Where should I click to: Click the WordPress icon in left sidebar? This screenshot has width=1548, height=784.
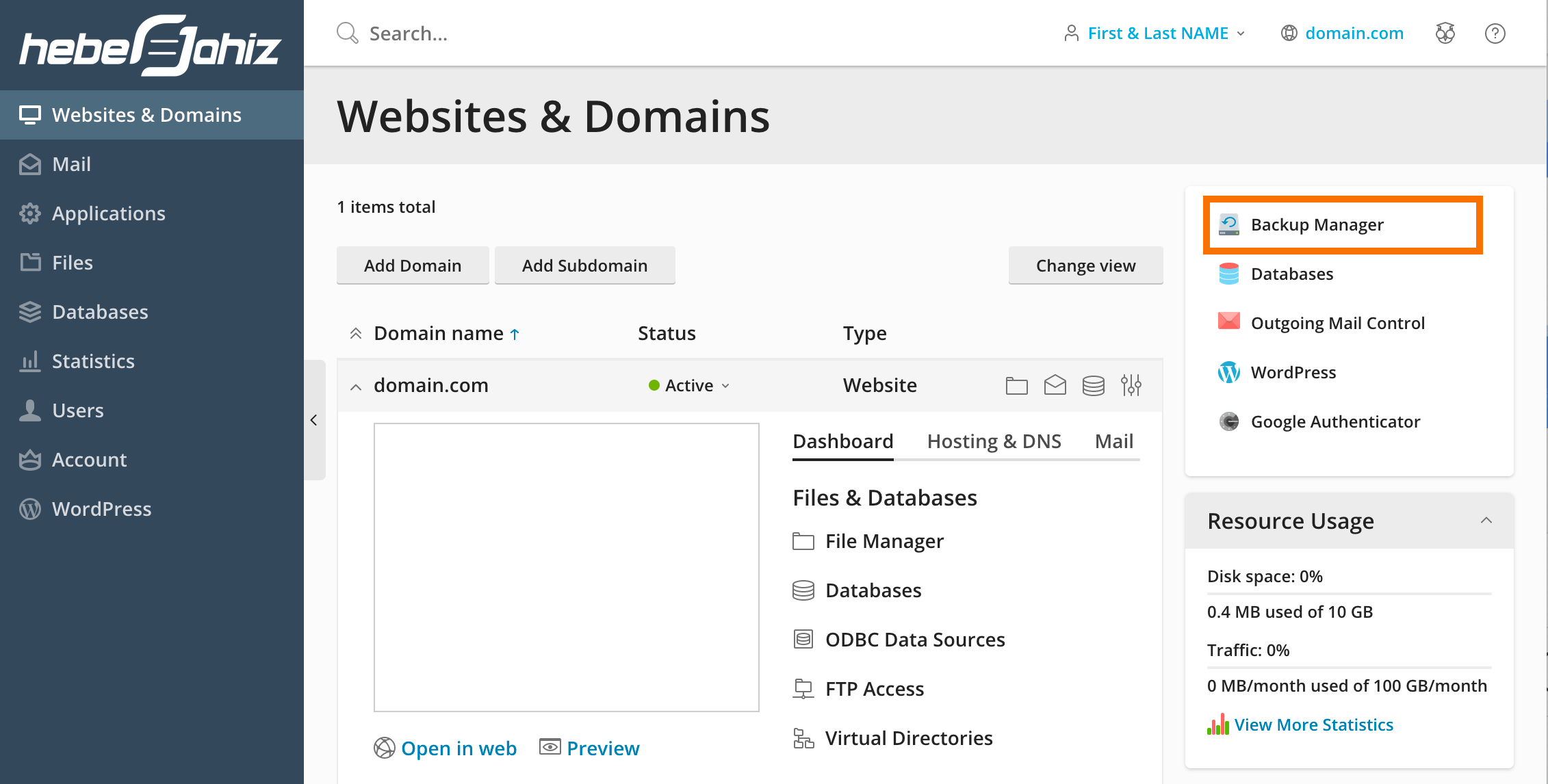click(30, 509)
